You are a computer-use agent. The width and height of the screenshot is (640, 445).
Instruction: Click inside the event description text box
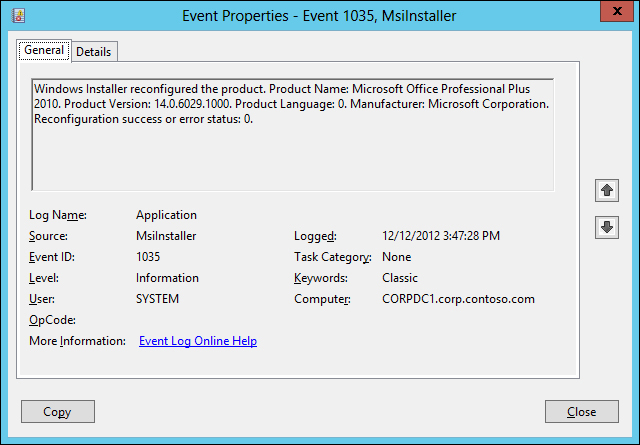(293, 135)
